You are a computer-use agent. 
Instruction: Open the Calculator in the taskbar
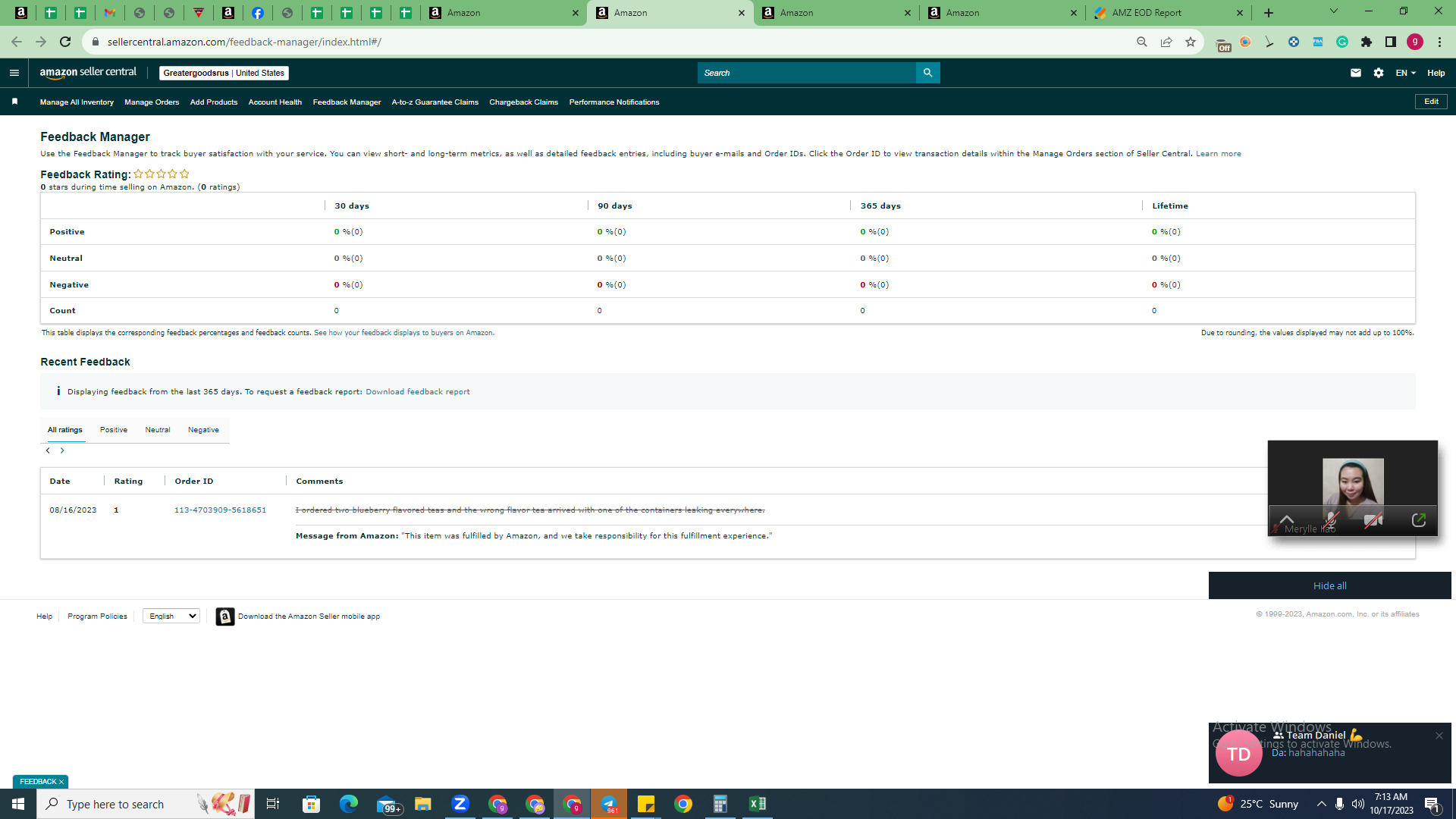click(720, 804)
